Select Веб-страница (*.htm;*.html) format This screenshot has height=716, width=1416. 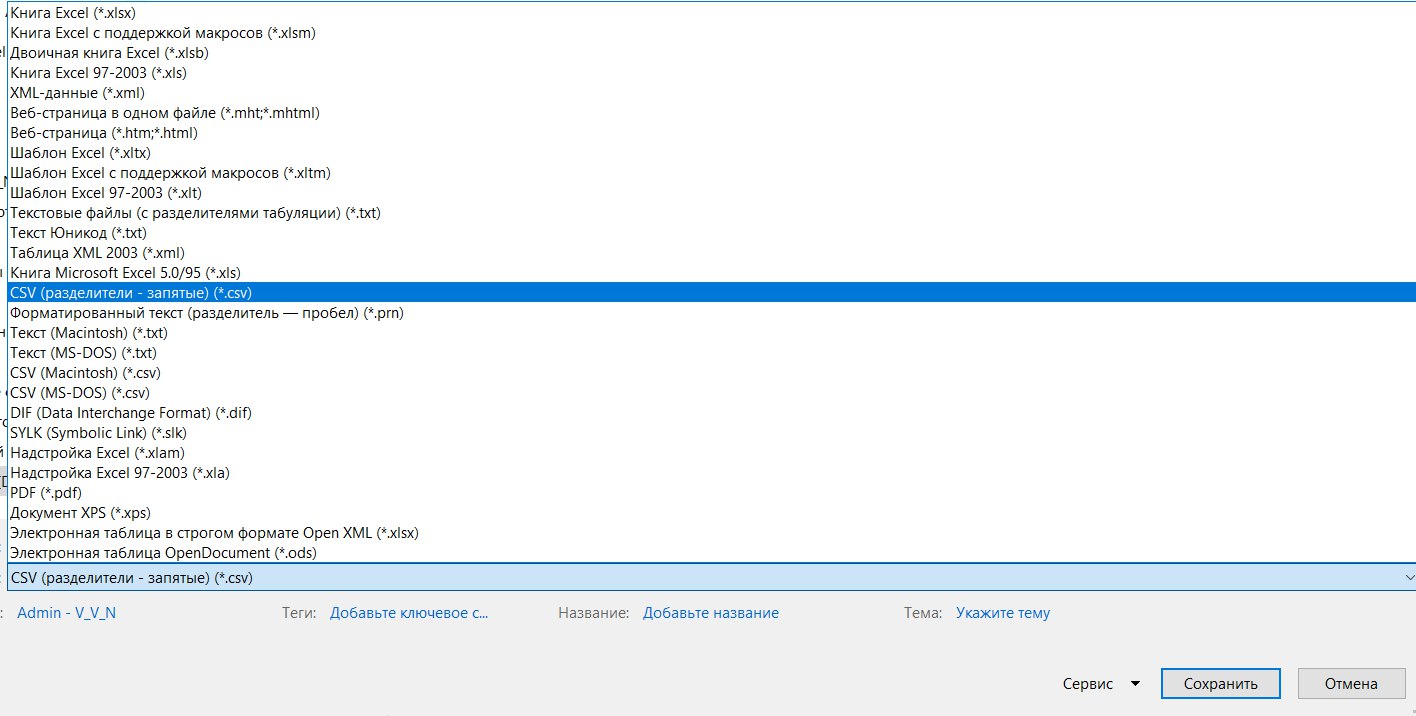coord(711,133)
